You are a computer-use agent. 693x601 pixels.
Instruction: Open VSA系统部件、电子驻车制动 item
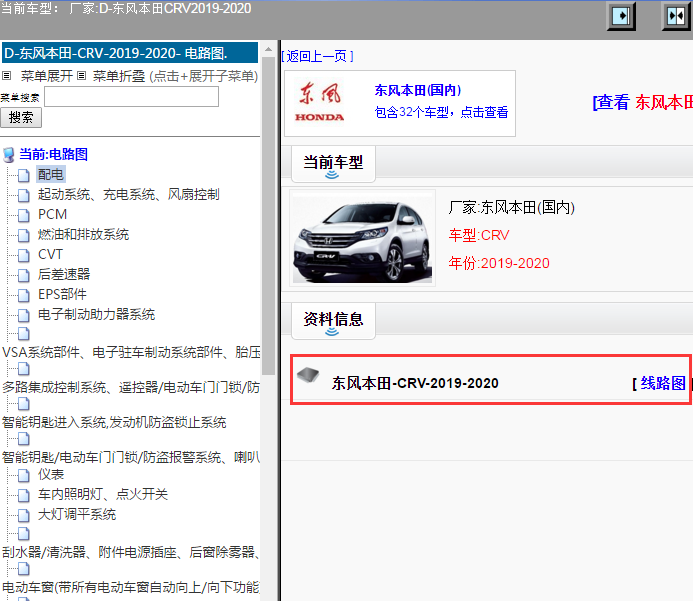coord(131,352)
